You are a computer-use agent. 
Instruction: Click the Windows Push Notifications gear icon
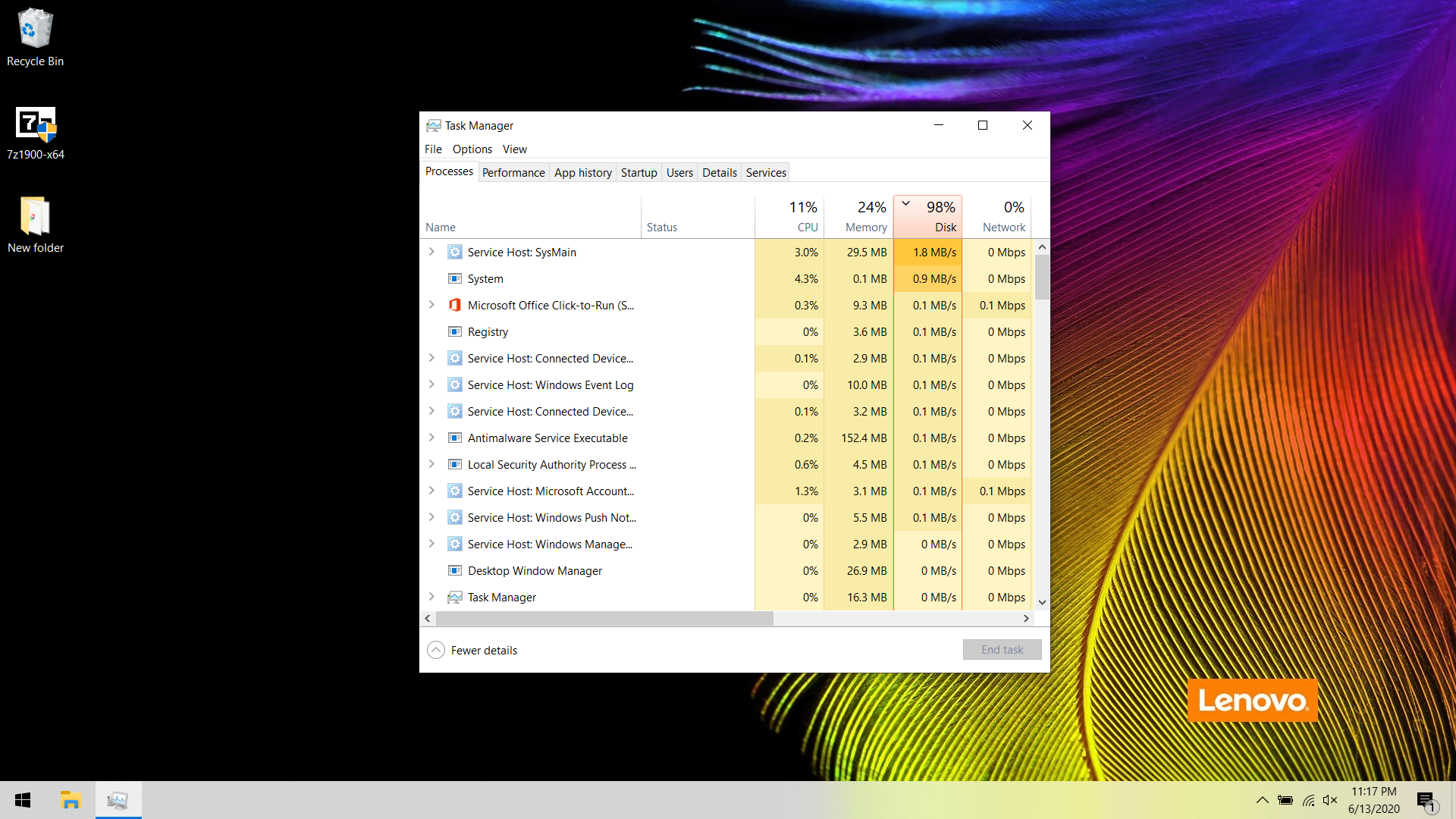click(x=454, y=518)
